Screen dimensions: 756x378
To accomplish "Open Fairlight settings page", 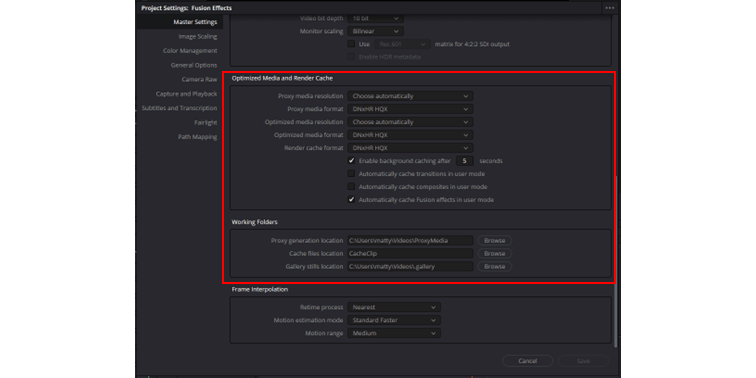I will tap(206, 122).
